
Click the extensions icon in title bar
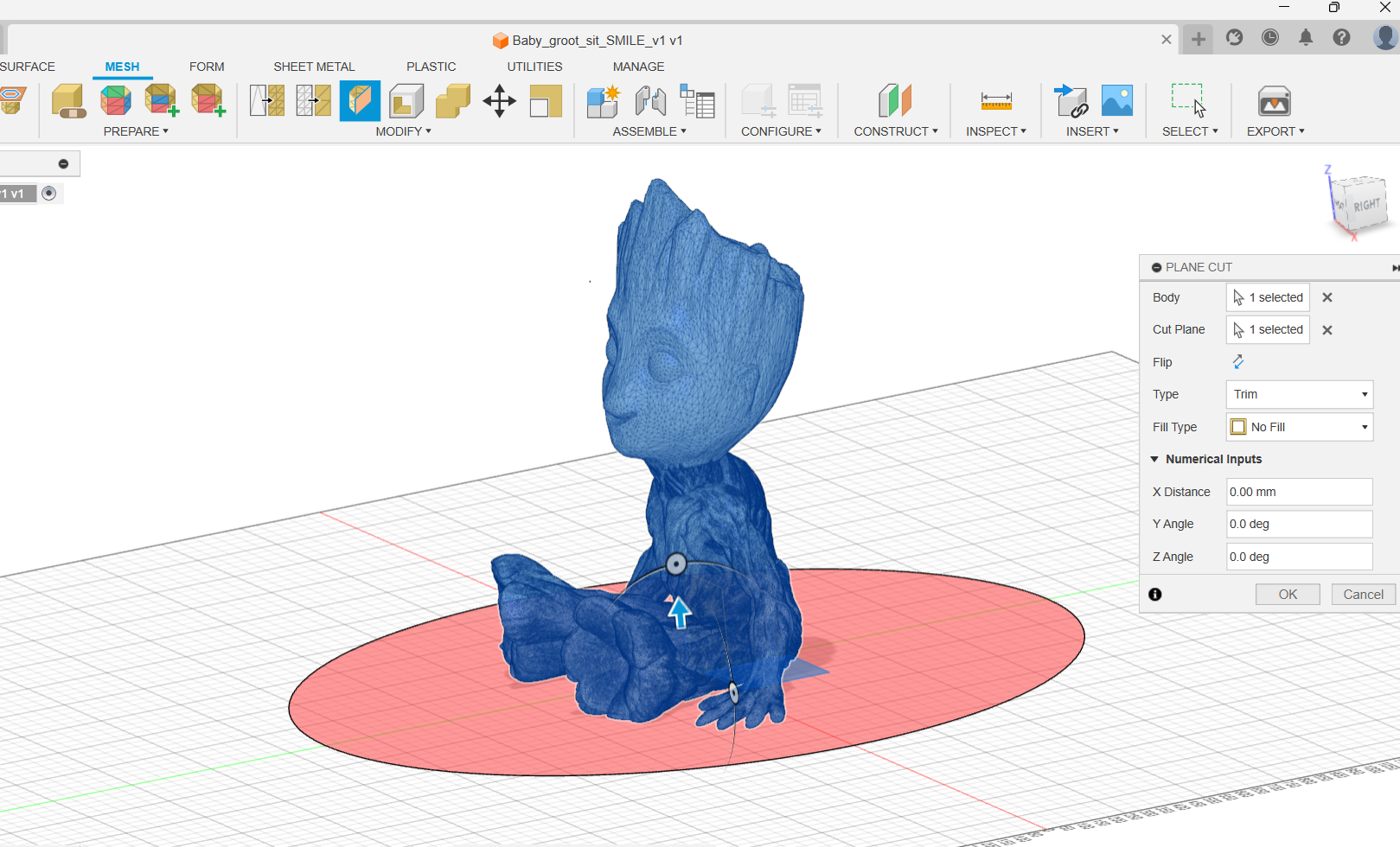pyautogui.click(x=1235, y=37)
